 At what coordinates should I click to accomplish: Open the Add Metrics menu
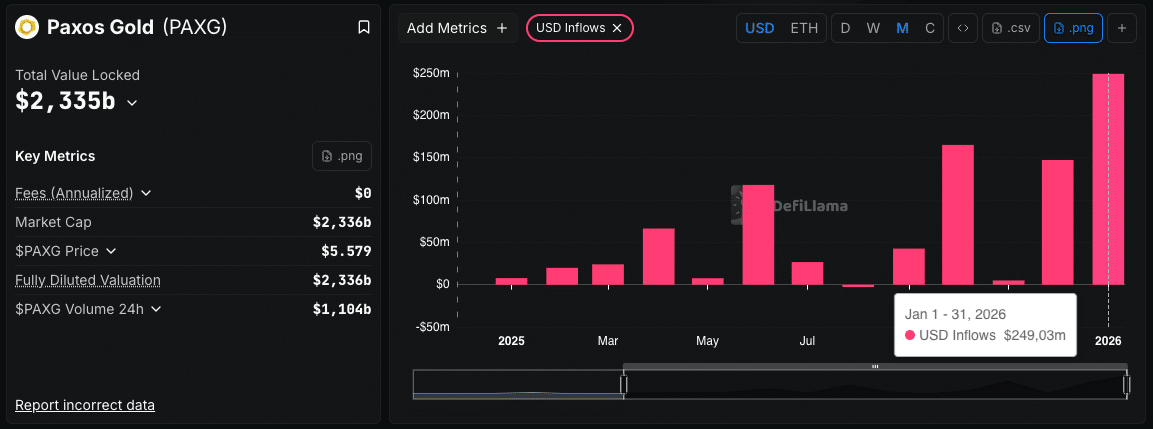click(x=457, y=28)
